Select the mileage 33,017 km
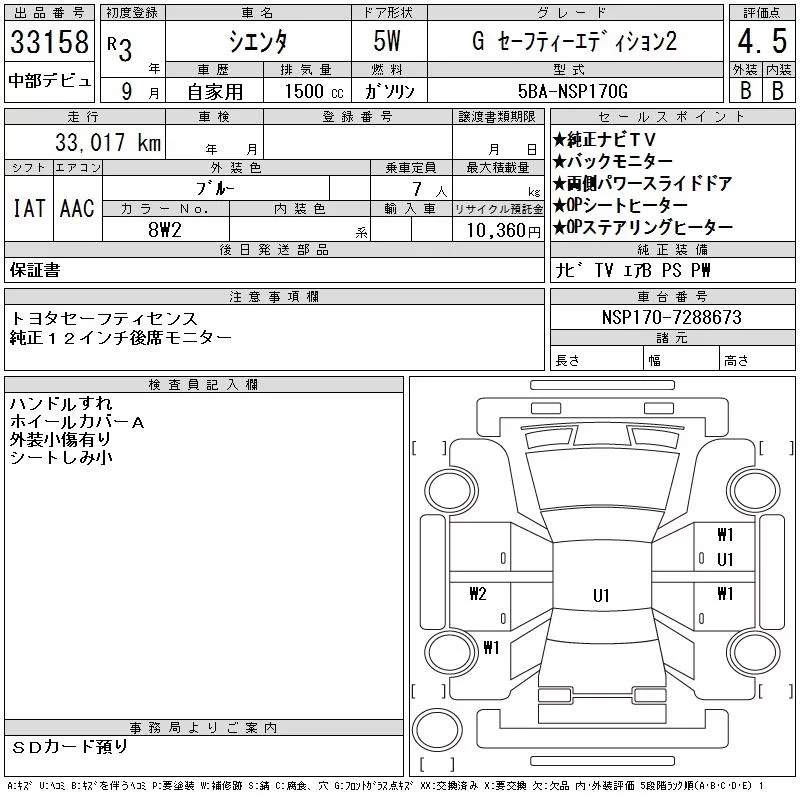Viewport: 800px width, 800px height. coord(108,142)
